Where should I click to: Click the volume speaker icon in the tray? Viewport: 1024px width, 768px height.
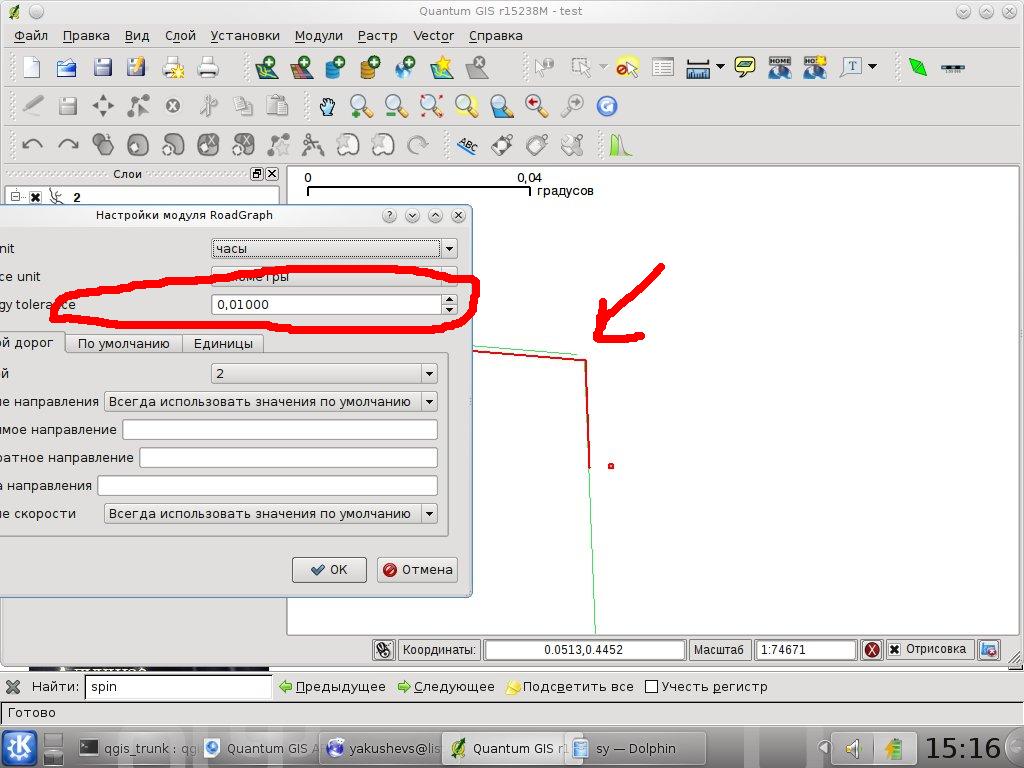[x=852, y=748]
